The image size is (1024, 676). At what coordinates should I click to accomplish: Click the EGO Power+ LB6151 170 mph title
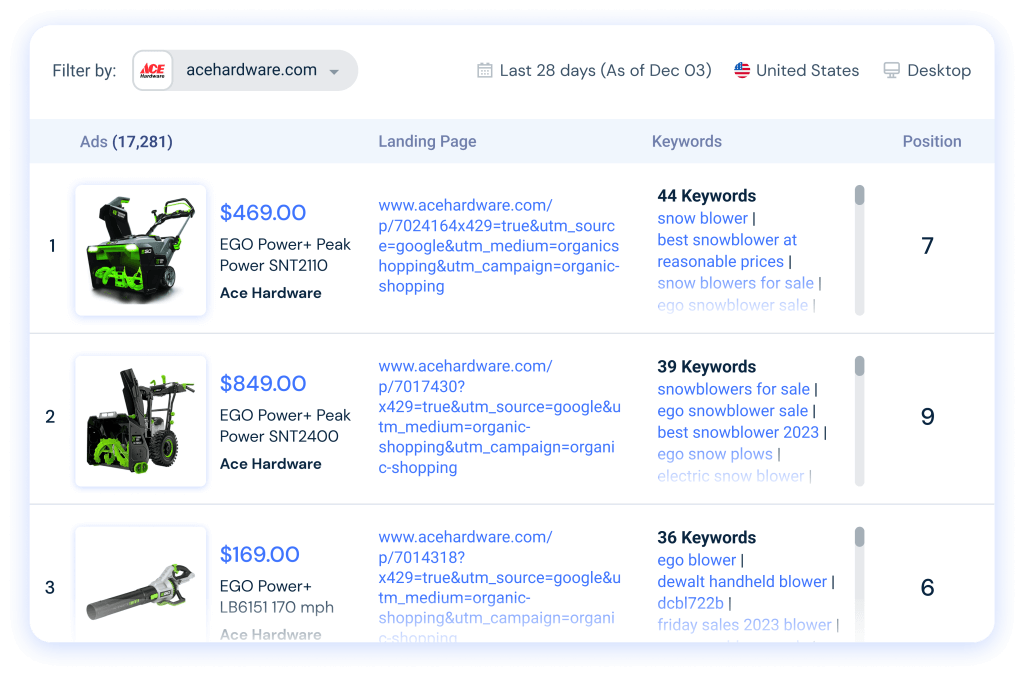pyautogui.click(x=276, y=596)
